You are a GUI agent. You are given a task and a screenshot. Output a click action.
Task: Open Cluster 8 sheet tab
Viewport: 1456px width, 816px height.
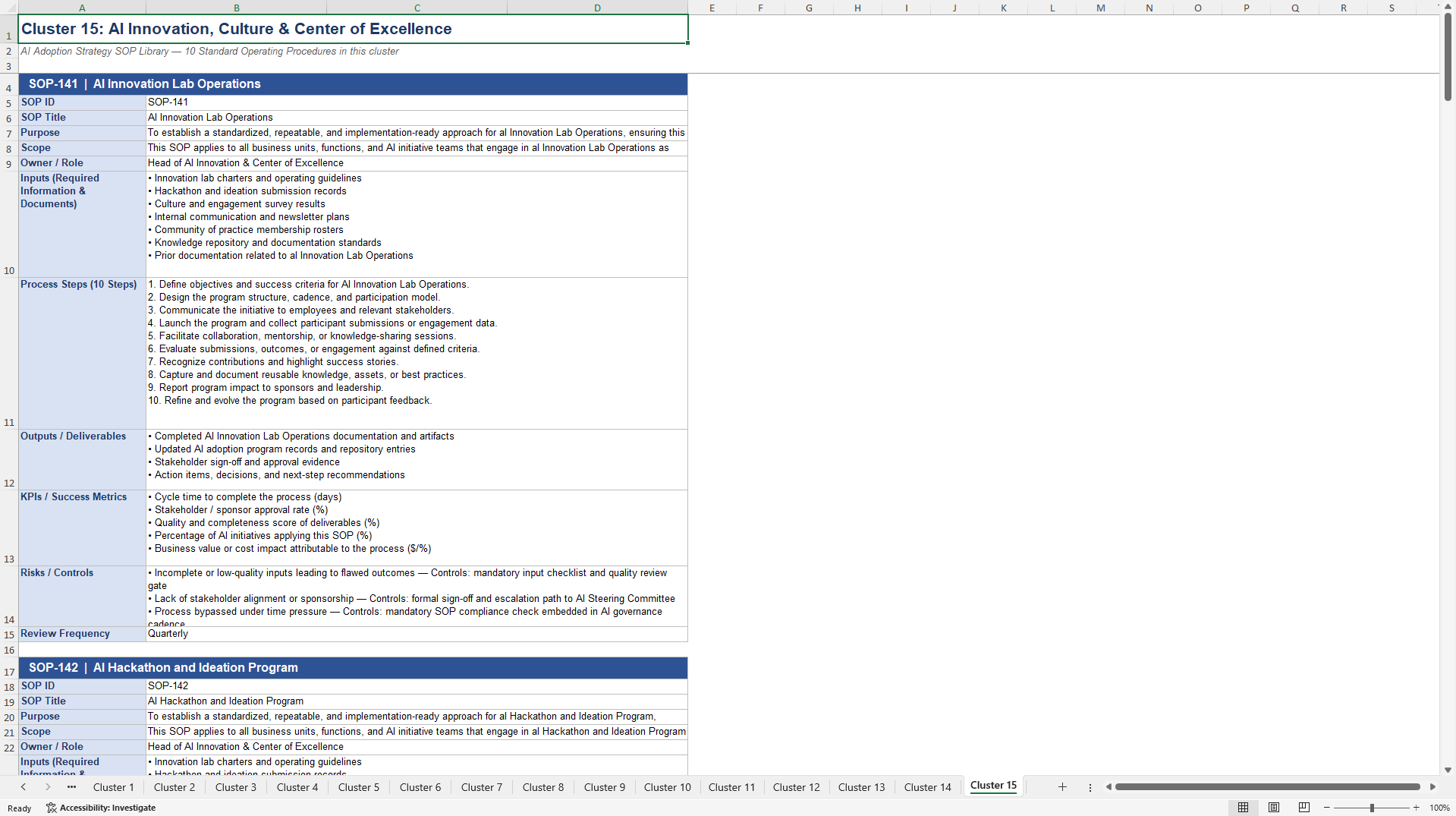pos(543,787)
